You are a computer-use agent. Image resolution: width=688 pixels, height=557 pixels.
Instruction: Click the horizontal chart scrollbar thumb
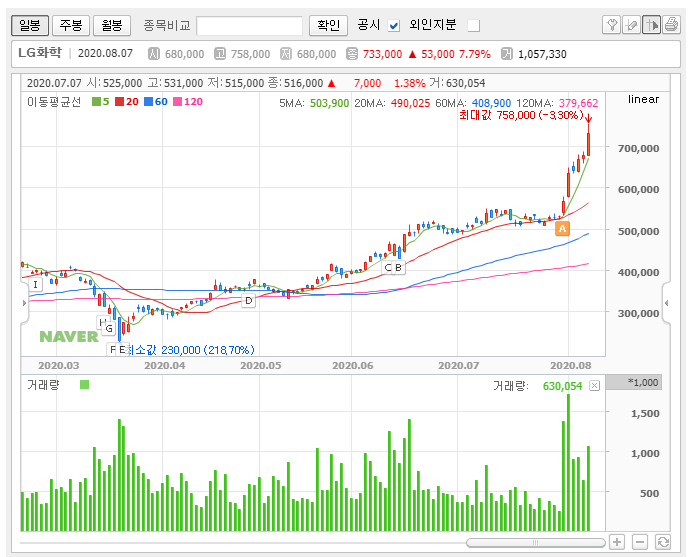535,543
